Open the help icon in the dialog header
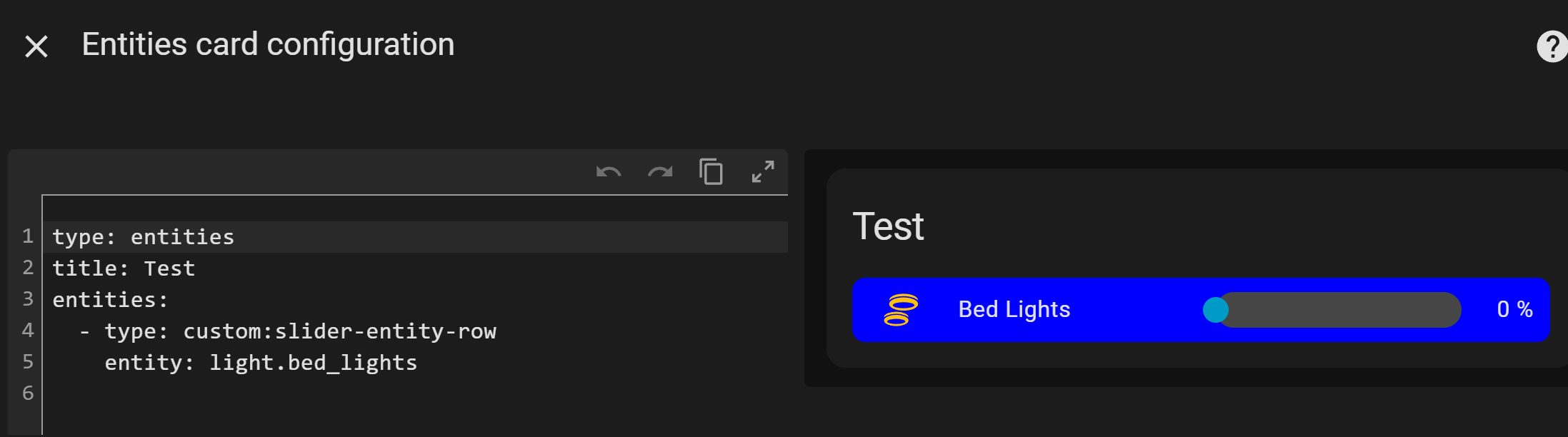This screenshot has height=437, width=1568. (x=1551, y=47)
